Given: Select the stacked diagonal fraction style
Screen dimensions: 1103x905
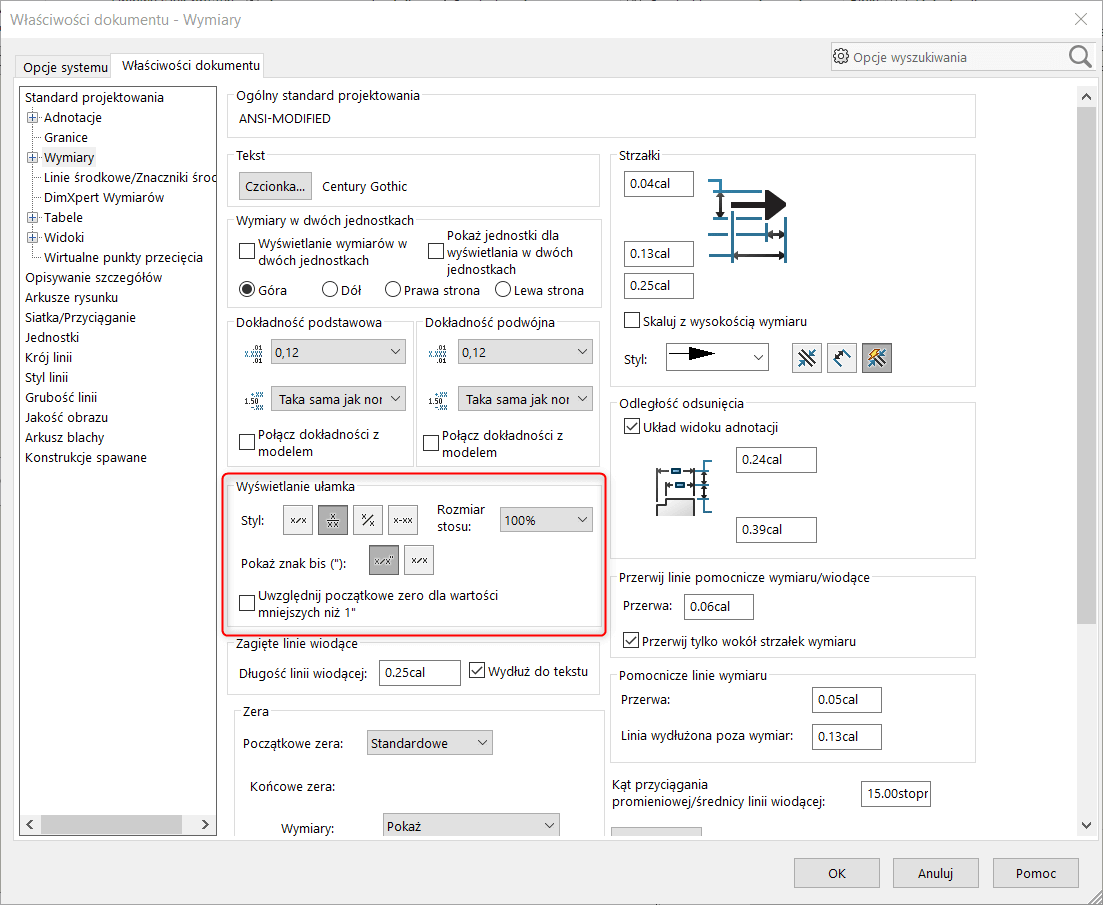Looking at the screenshot, I should coord(367,519).
